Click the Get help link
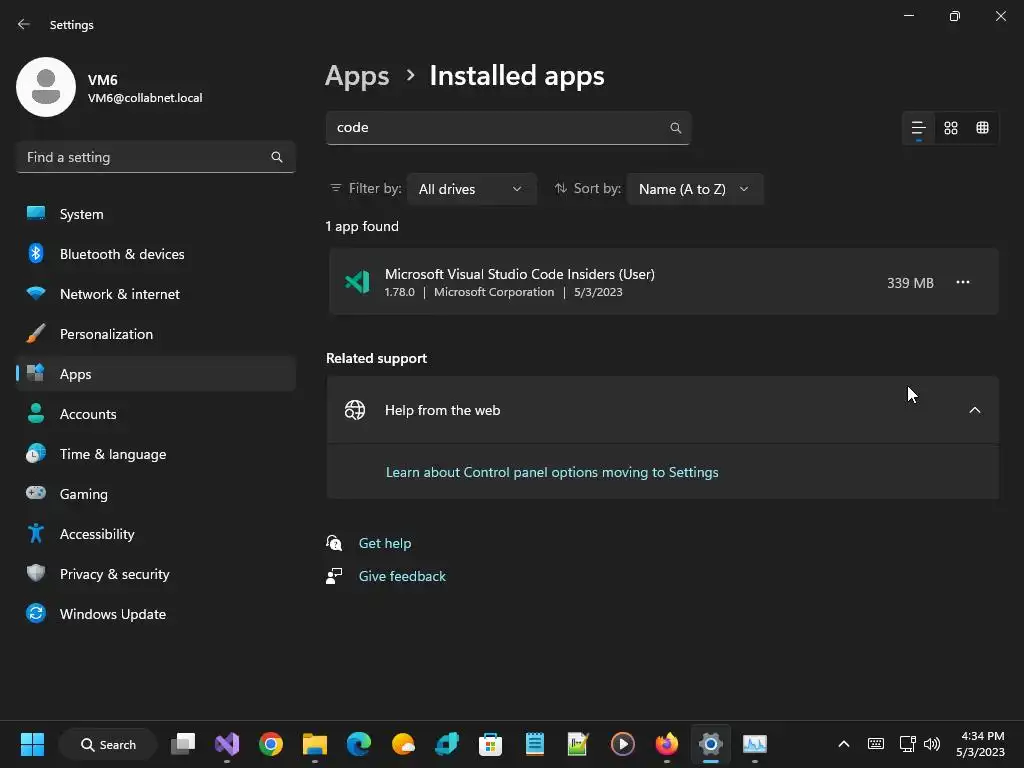Viewport: 1024px width, 768px height. point(385,543)
